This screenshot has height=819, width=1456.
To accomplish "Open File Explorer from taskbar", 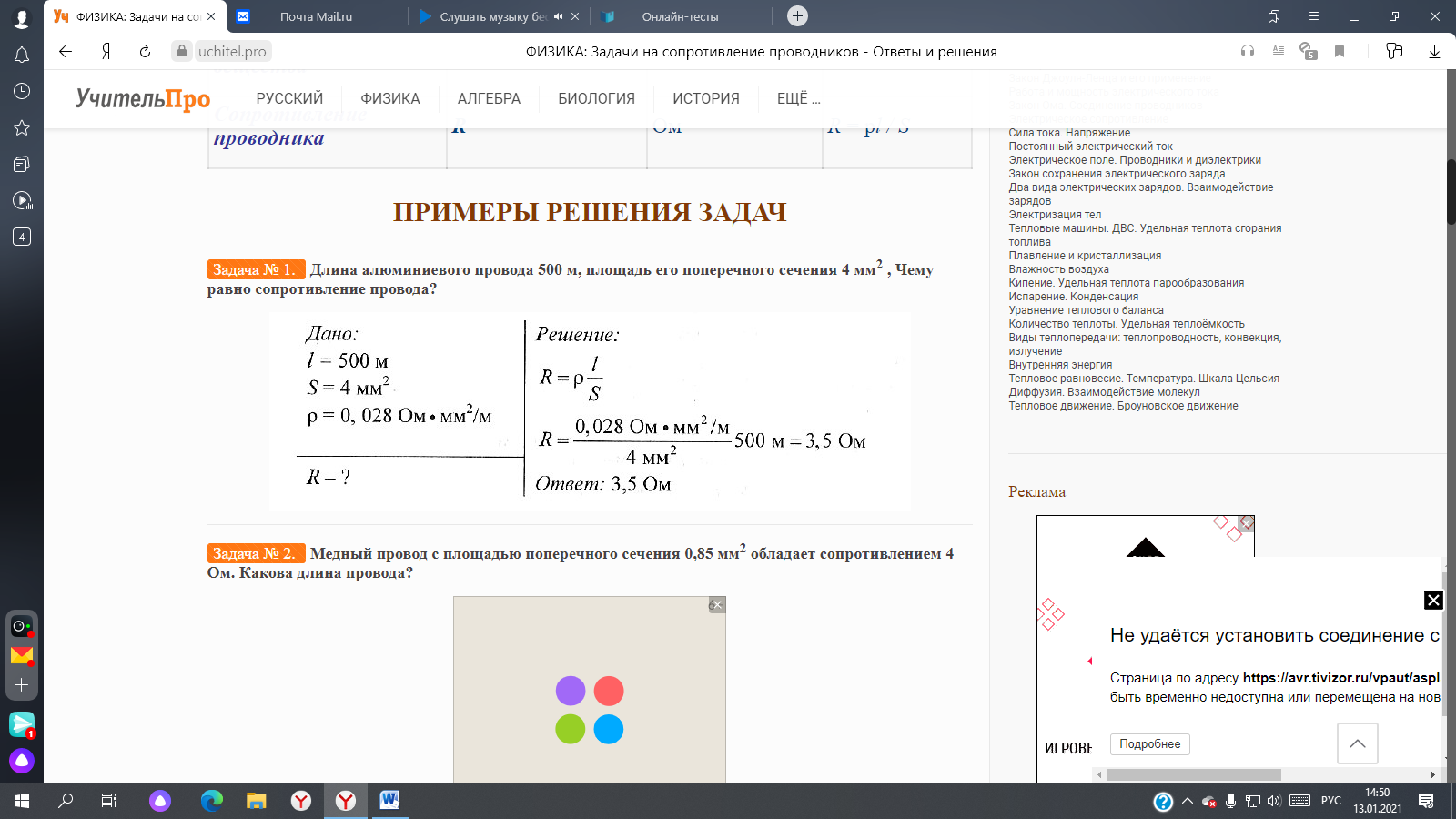I will [x=257, y=801].
